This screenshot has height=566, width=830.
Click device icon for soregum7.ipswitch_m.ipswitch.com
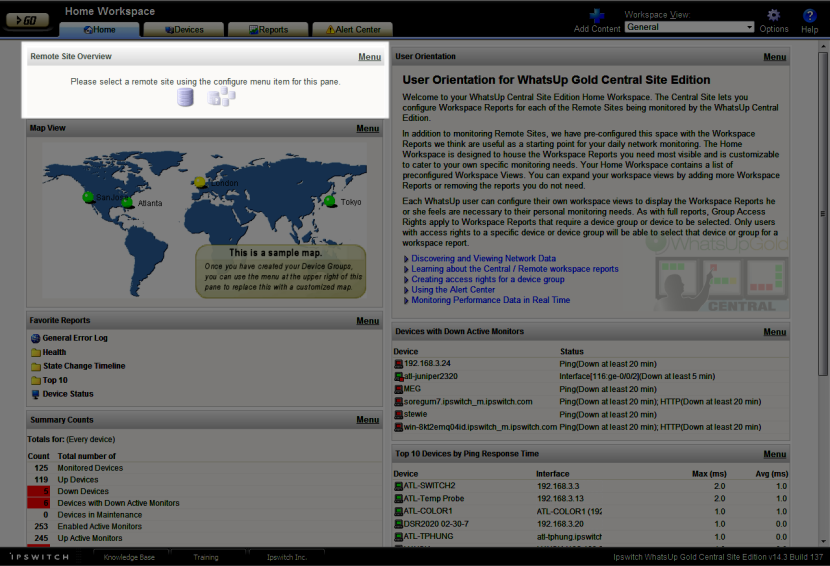click(x=399, y=402)
